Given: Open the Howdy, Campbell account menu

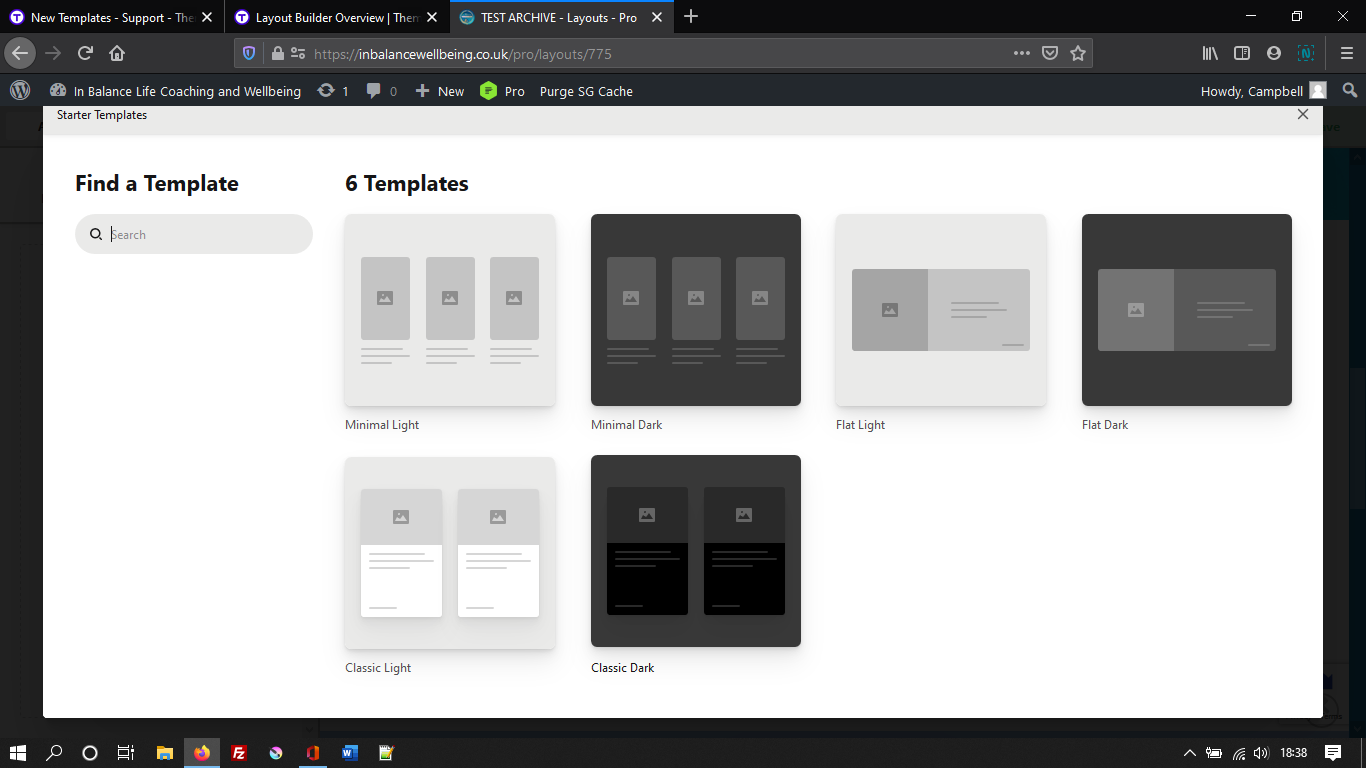Looking at the screenshot, I should (x=1264, y=91).
